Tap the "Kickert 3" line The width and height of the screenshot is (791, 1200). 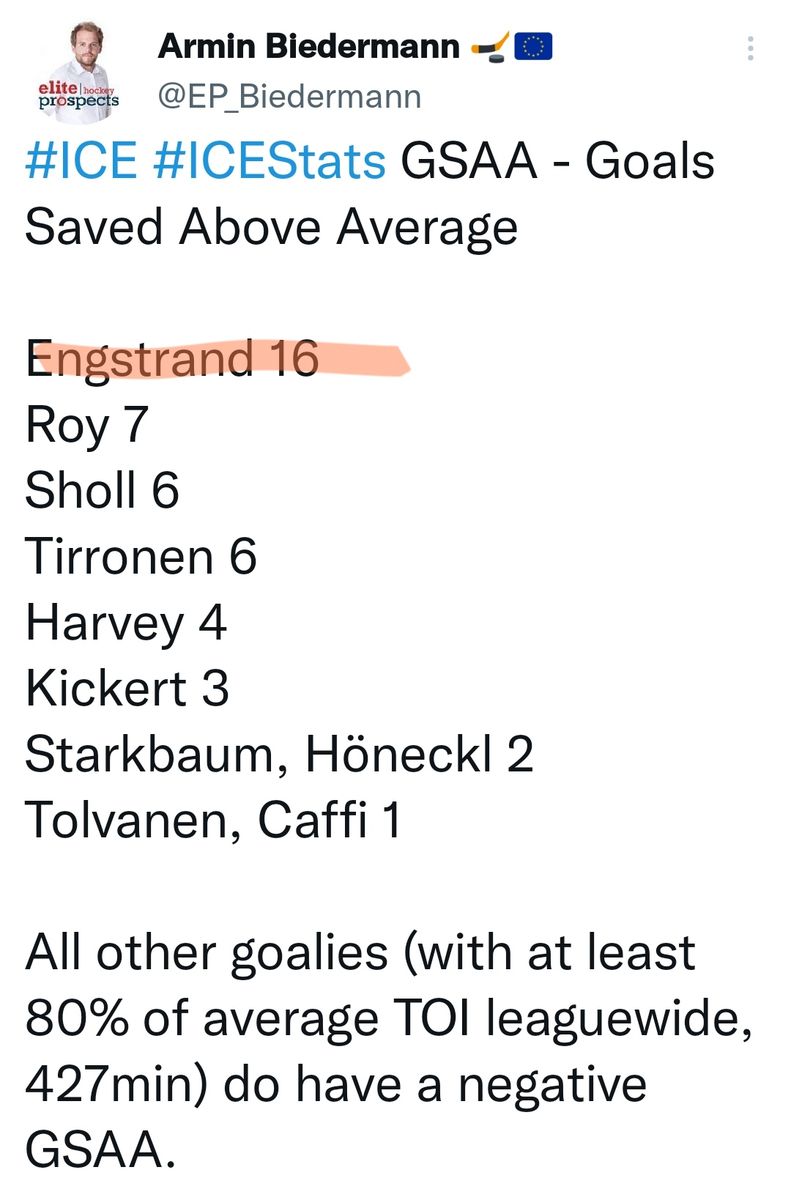point(127,688)
